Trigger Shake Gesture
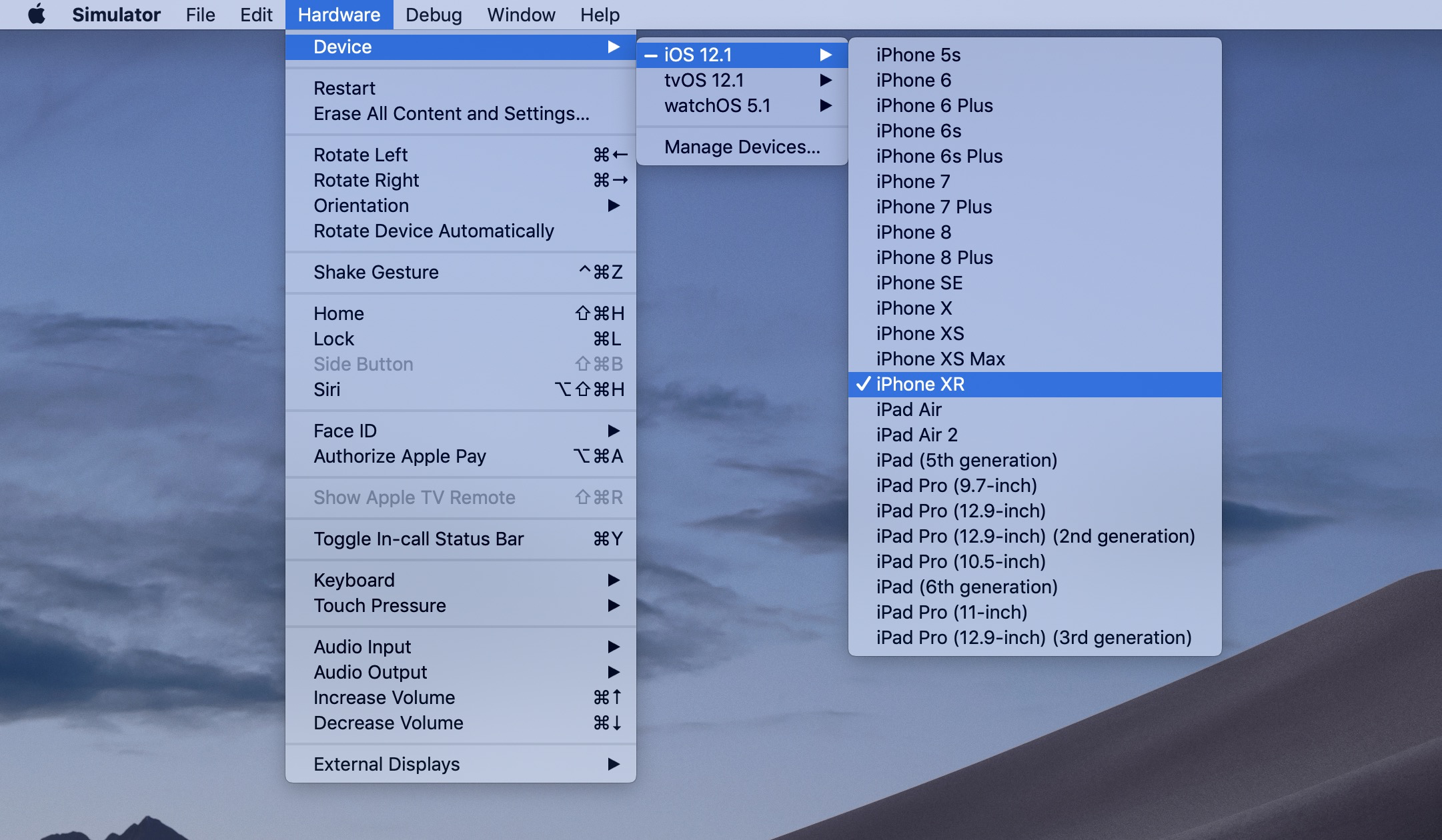Screen dimensions: 1442x840 [x=460, y=272]
